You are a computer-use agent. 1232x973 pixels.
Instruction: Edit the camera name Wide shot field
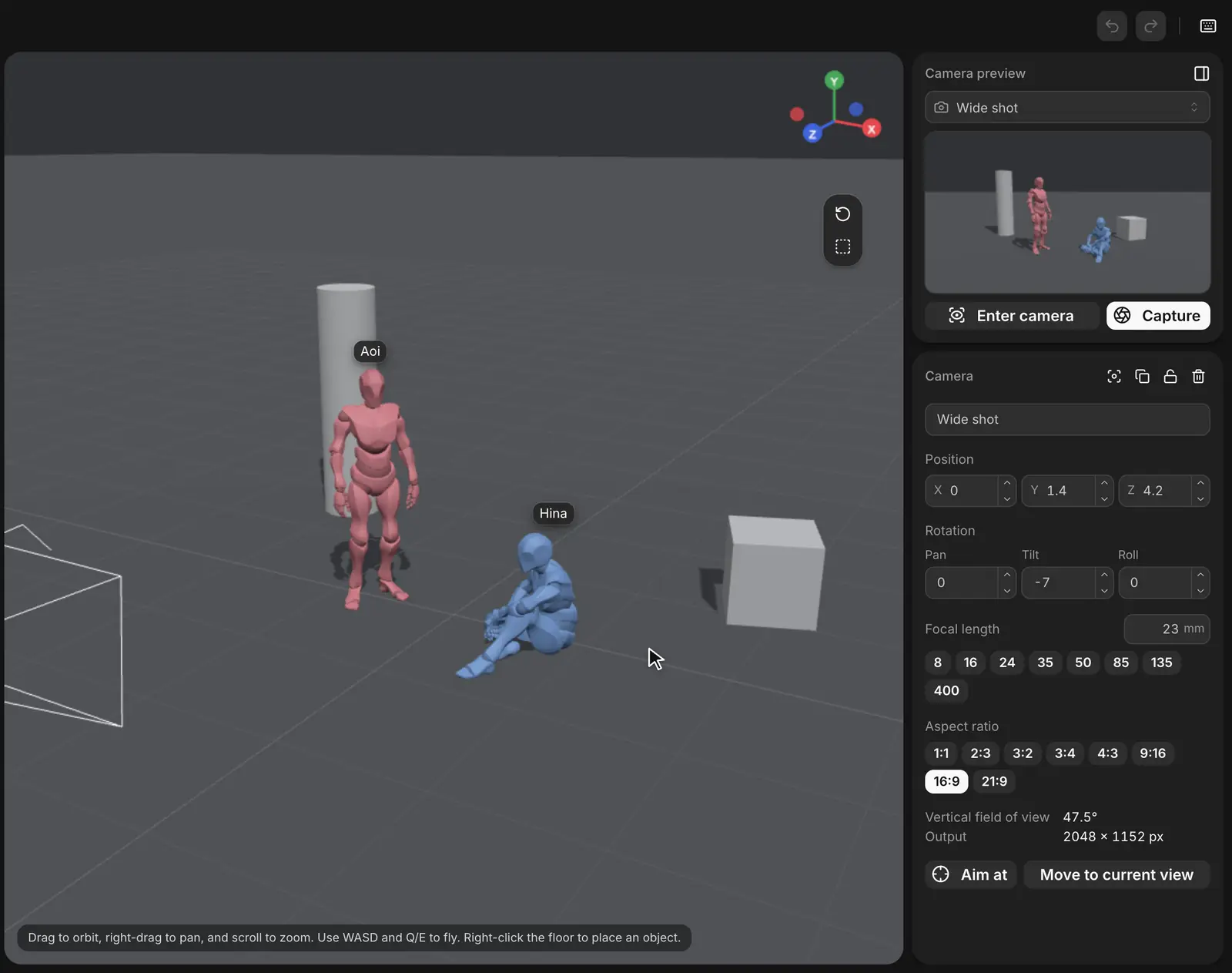click(1067, 419)
